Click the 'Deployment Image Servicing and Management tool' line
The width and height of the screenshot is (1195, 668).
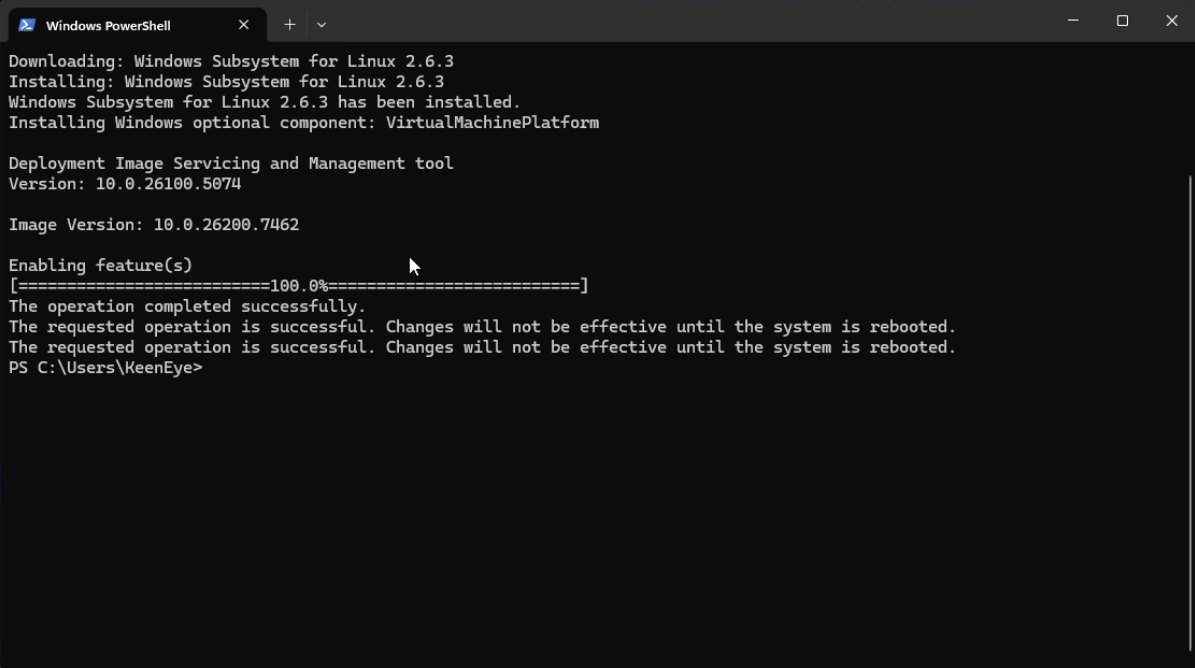click(x=230, y=164)
